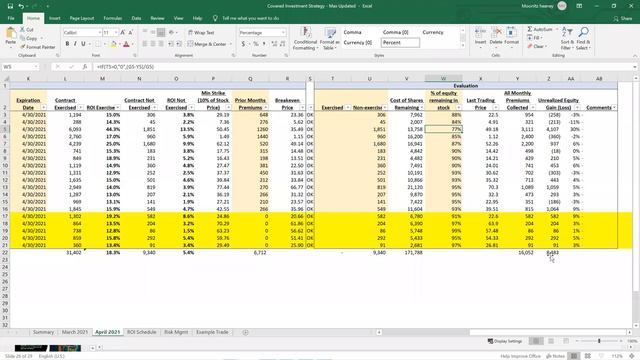The width and height of the screenshot is (640, 360).
Task: Apply italic formatting
Action: click(75, 44)
